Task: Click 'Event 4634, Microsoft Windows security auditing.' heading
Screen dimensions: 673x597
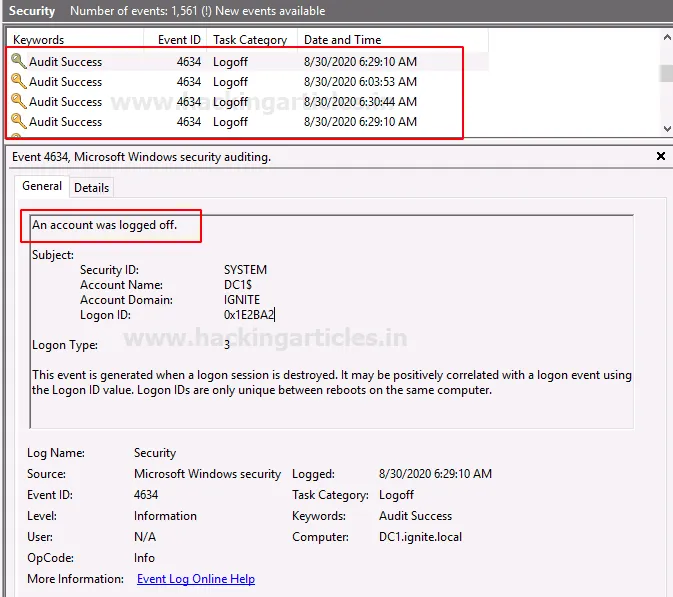Action: pos(141,157)
